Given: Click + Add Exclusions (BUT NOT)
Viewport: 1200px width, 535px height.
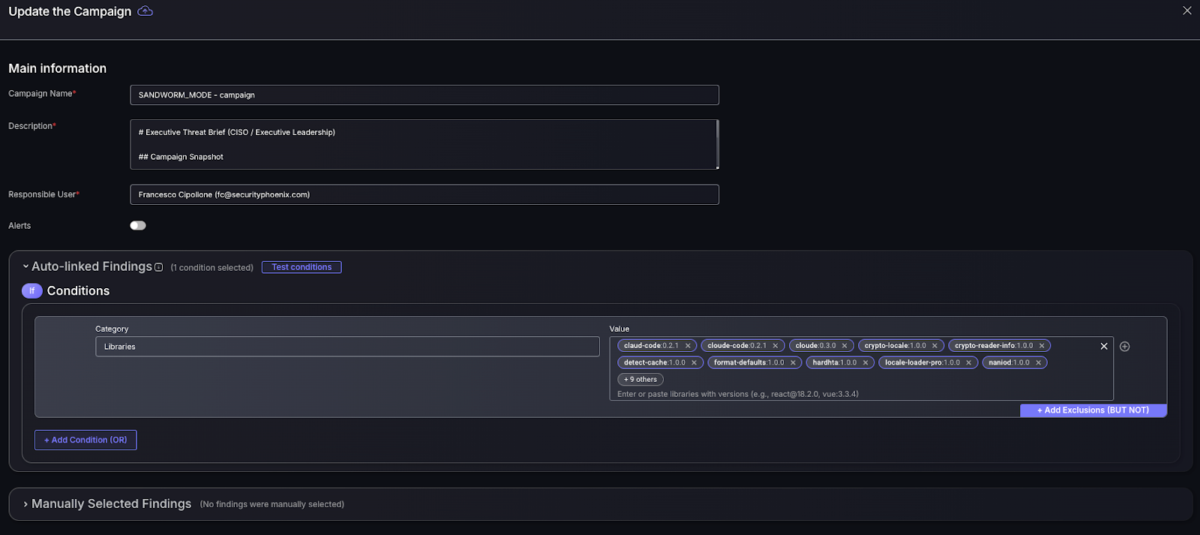Looking at the screenshot, I should pyautogui.click(x=1093, y=410).
